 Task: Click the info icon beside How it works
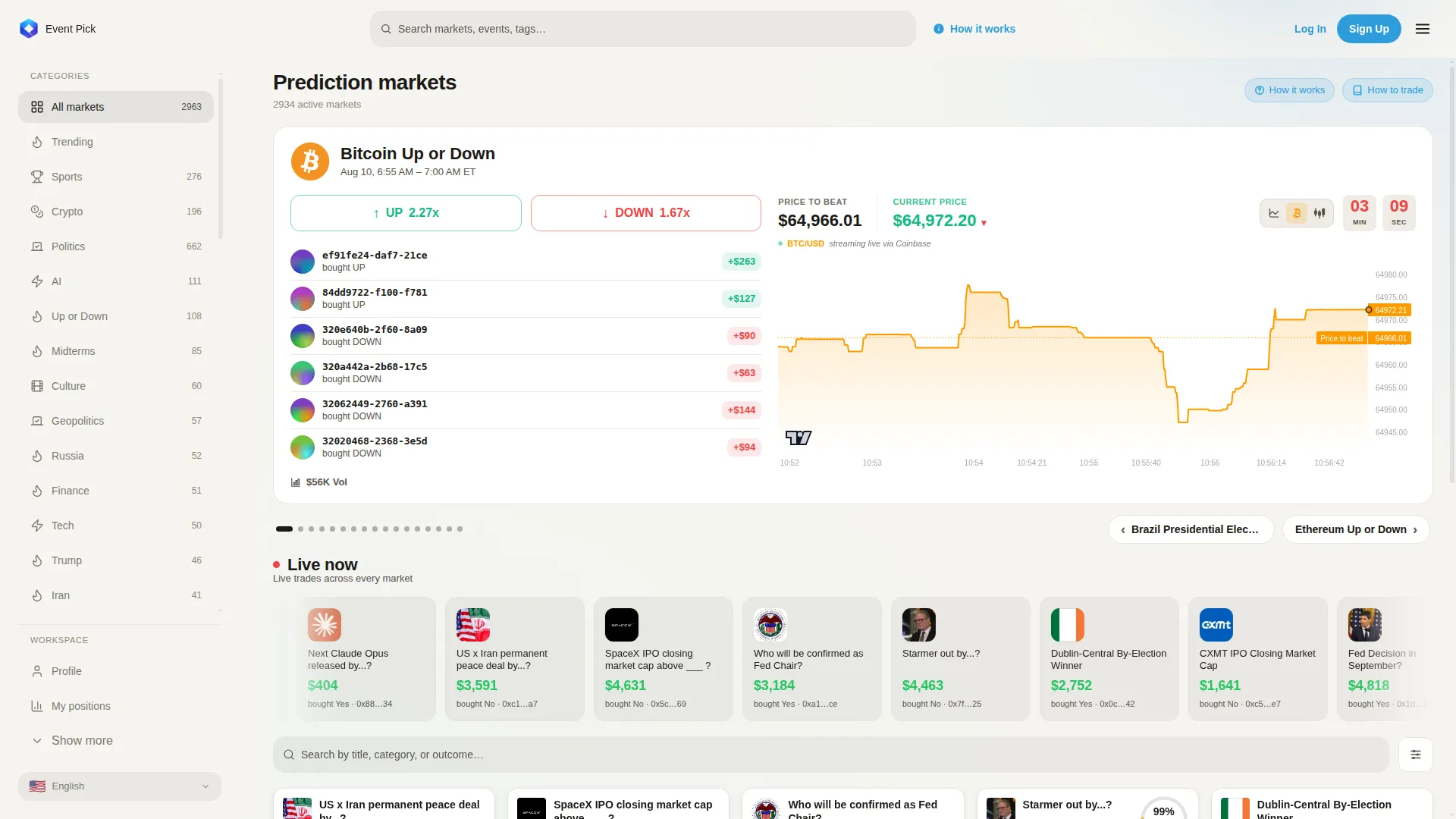pos(939,29)
